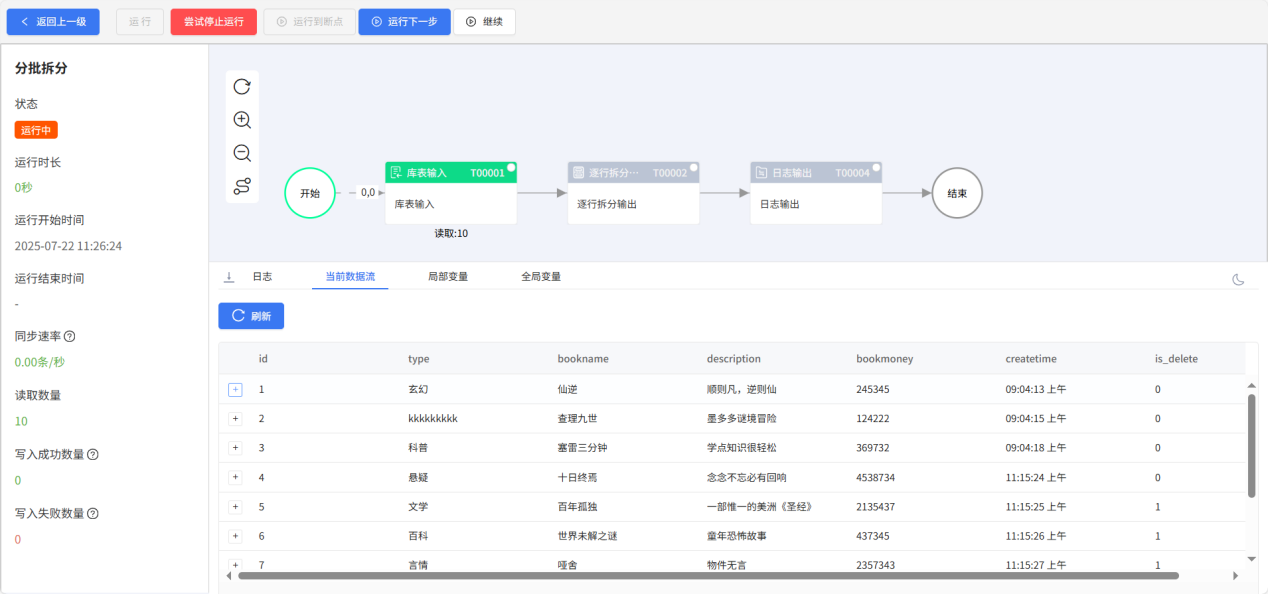
Task: Click the is_delete column header
Action: tap(1176, 359)
